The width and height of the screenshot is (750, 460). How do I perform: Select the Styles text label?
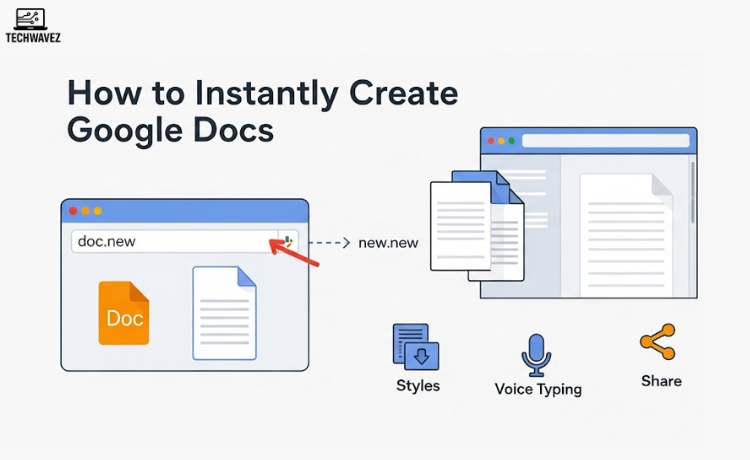(416, 386)
